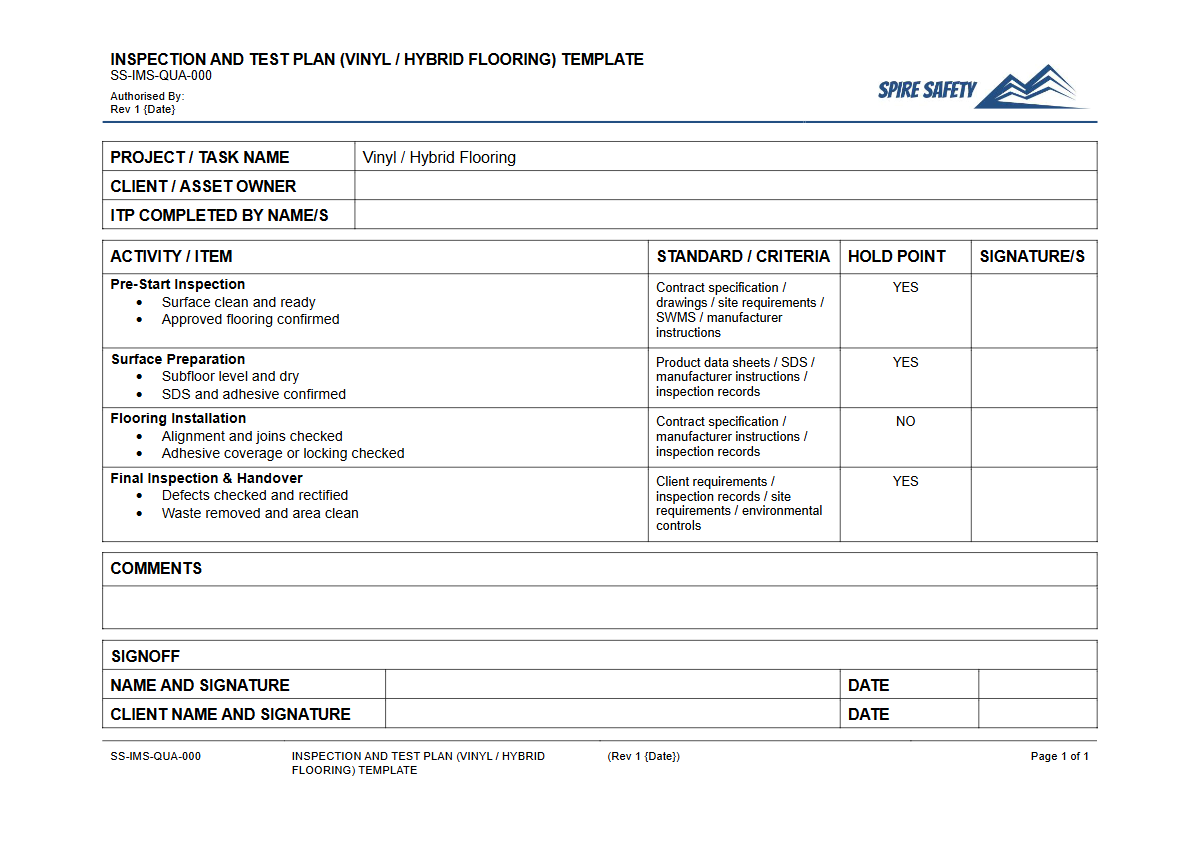This screenshot has height=849, width=1200.
Task: Click the Spire Safety logo
Action: (x=984, y=88)
